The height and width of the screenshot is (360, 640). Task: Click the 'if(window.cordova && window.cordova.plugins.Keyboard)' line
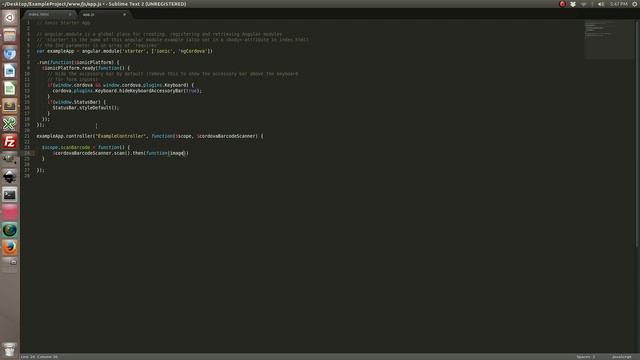pyautogui.click(x=121, y=85)
